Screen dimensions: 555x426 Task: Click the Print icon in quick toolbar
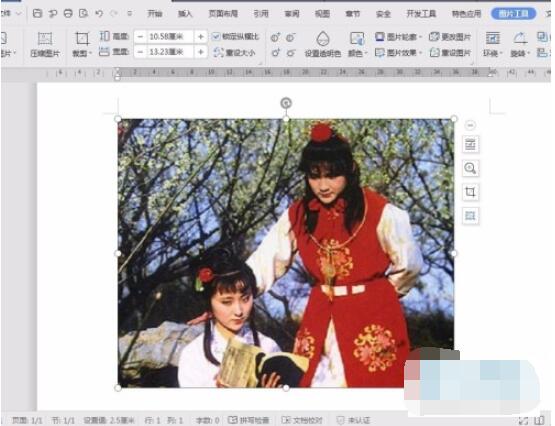pyautogui.click(x=68, y=14)
